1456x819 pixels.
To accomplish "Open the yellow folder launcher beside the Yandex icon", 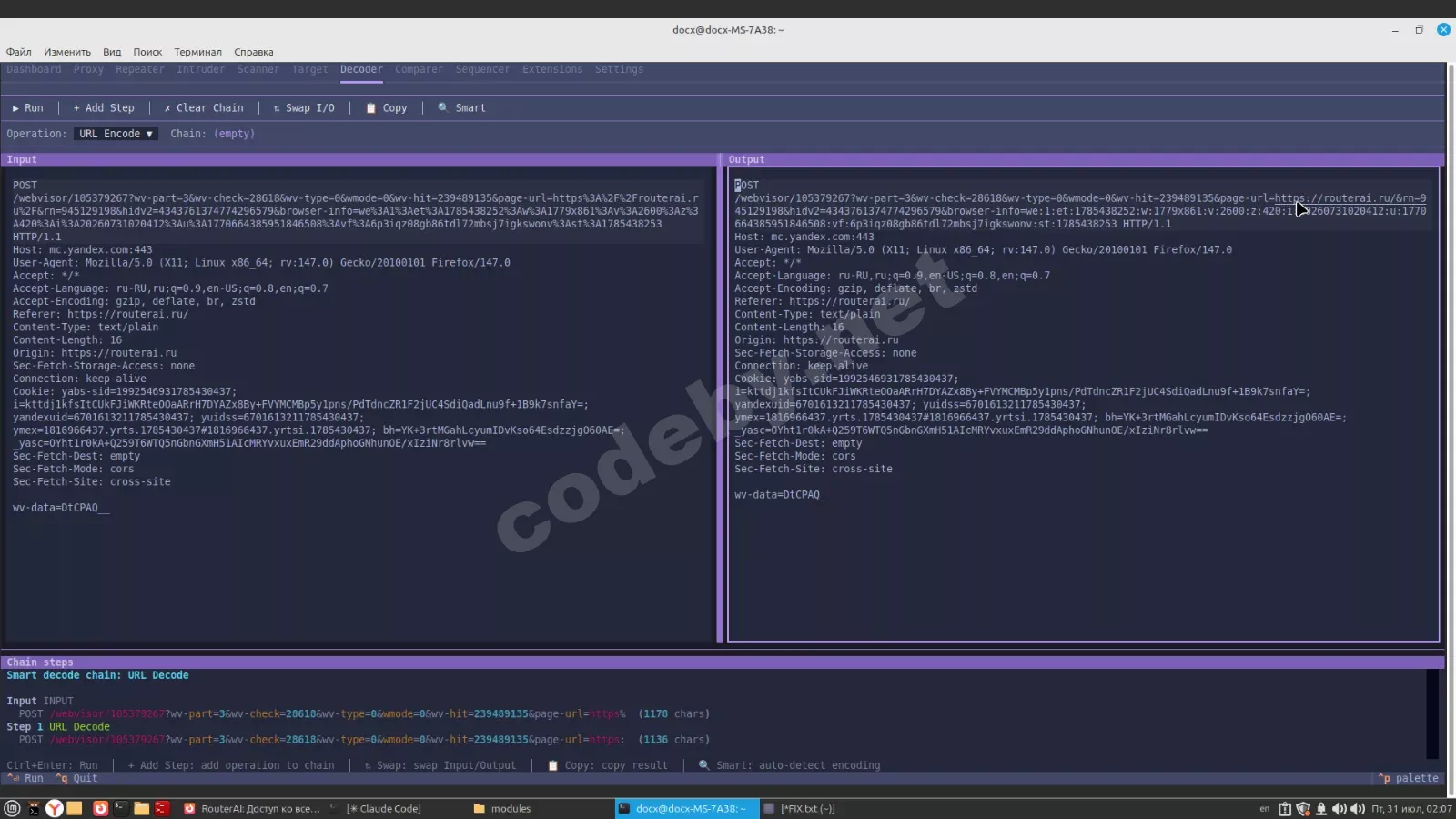I will [x=75, y=808].
